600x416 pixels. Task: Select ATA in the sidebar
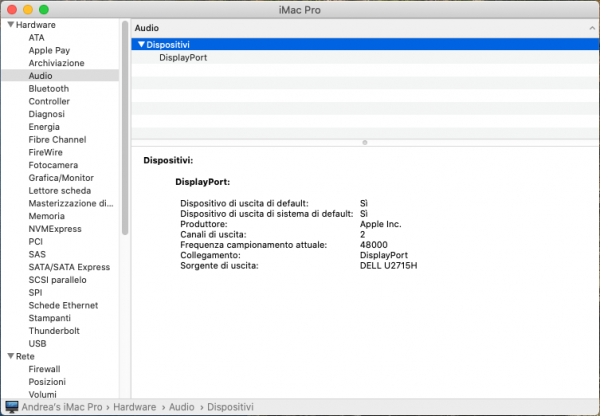(x=36, y=38)
